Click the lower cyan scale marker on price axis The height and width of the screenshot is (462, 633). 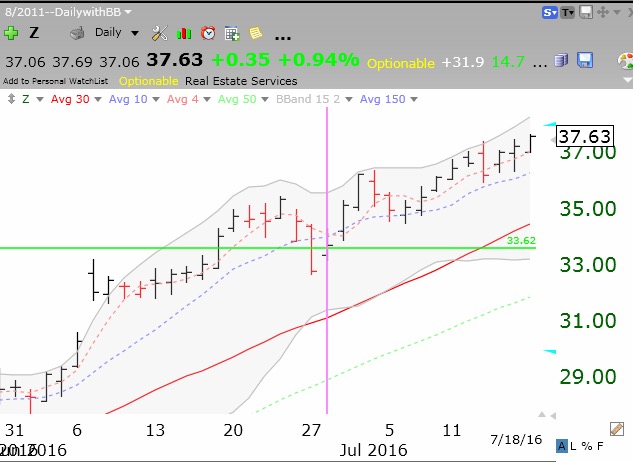point(549,352)
